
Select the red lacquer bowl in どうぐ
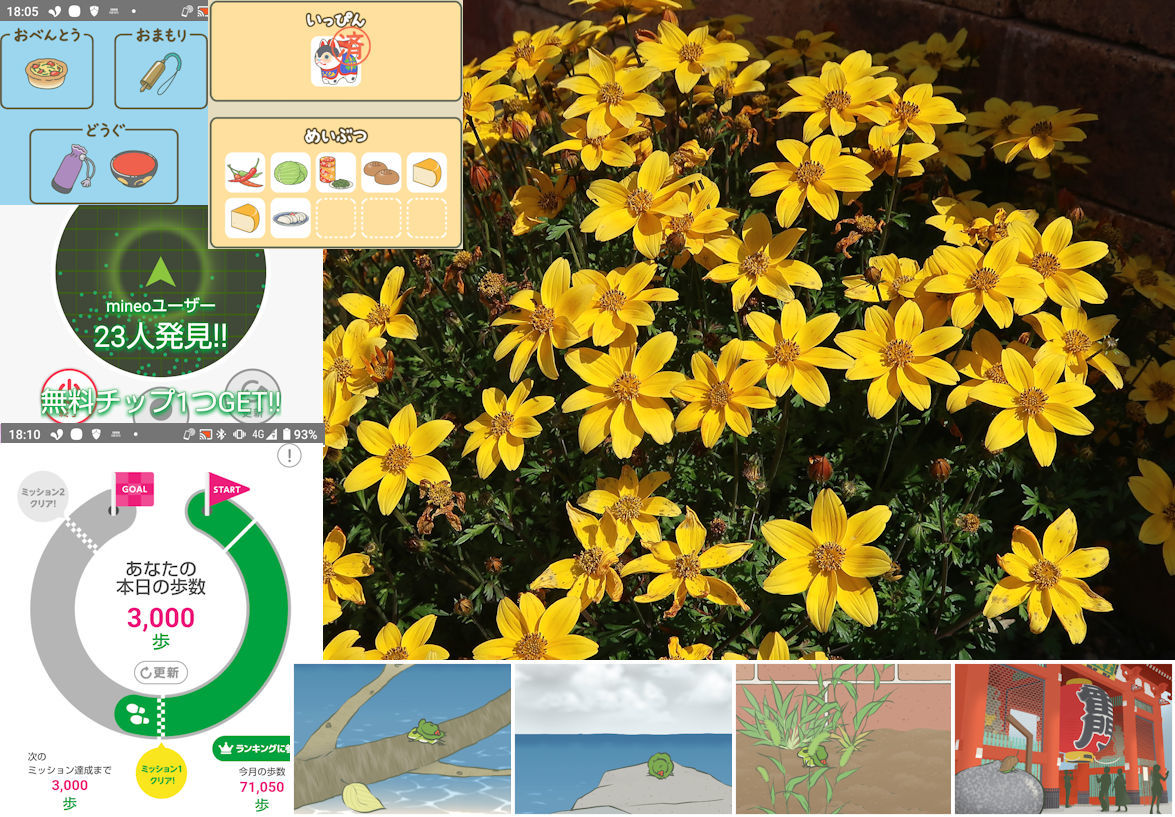click(134, 168)
